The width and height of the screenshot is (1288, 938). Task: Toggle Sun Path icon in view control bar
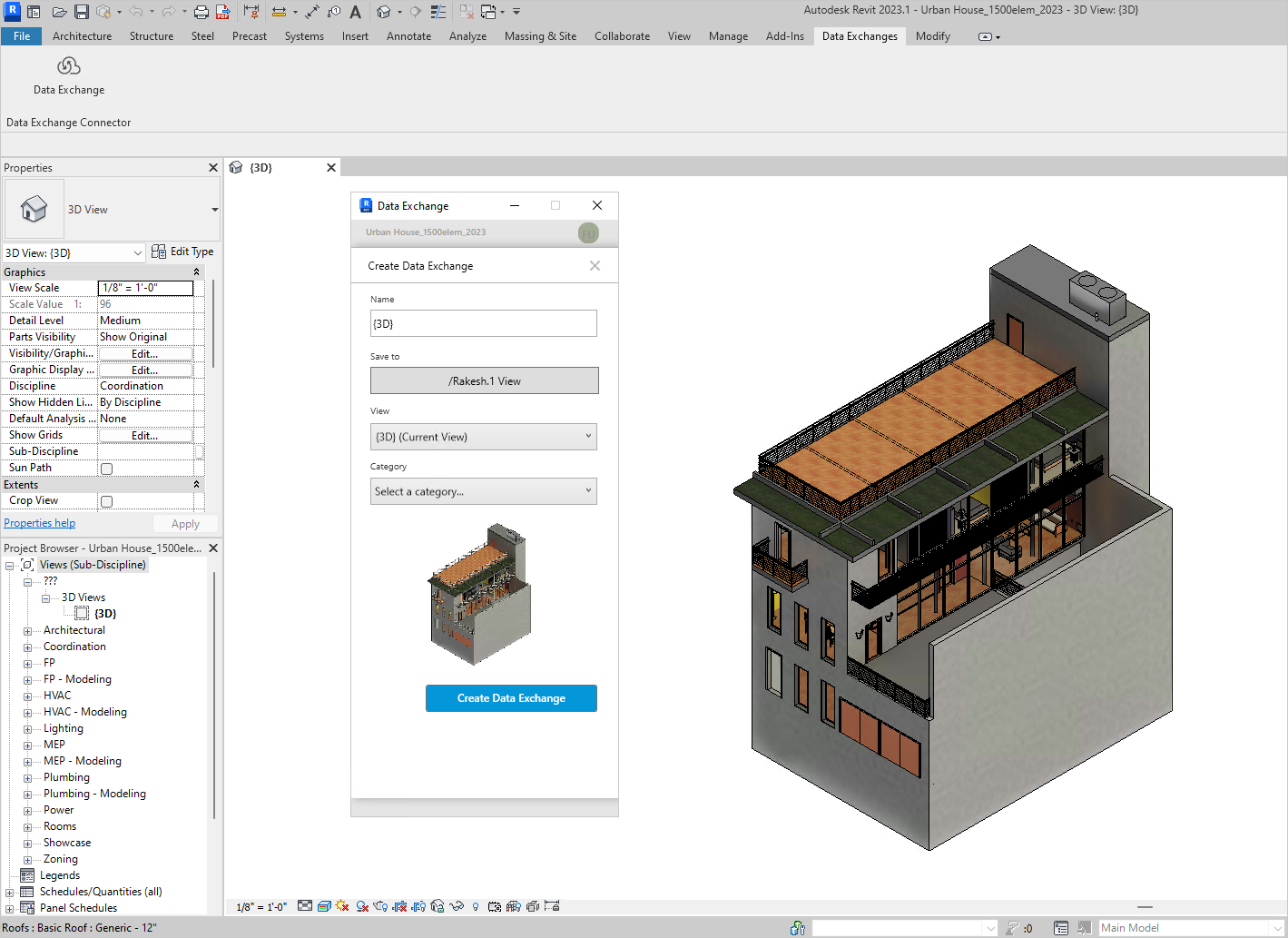pos(342,906)
